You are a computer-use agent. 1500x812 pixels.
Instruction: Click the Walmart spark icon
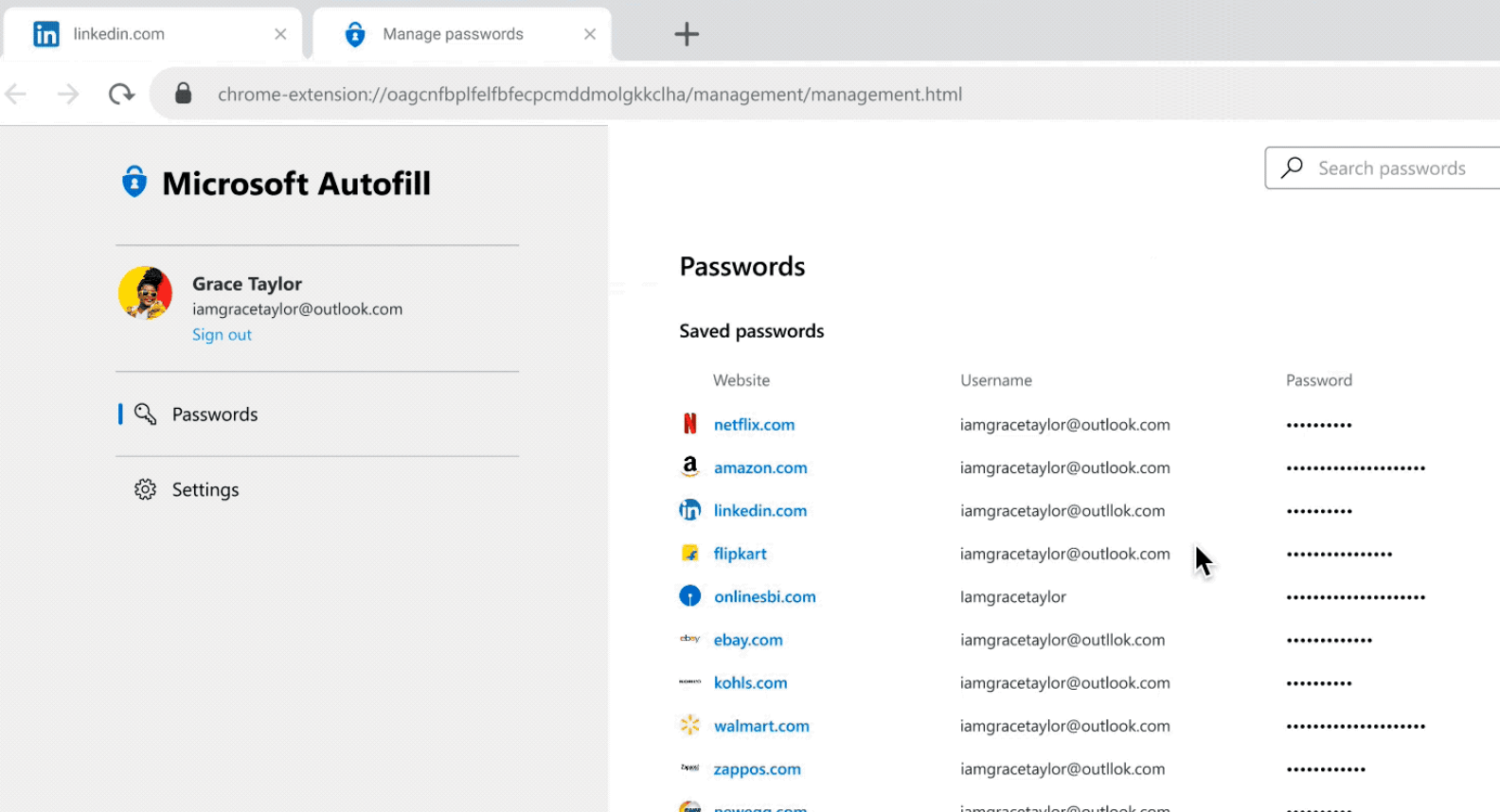coord(690,725)
